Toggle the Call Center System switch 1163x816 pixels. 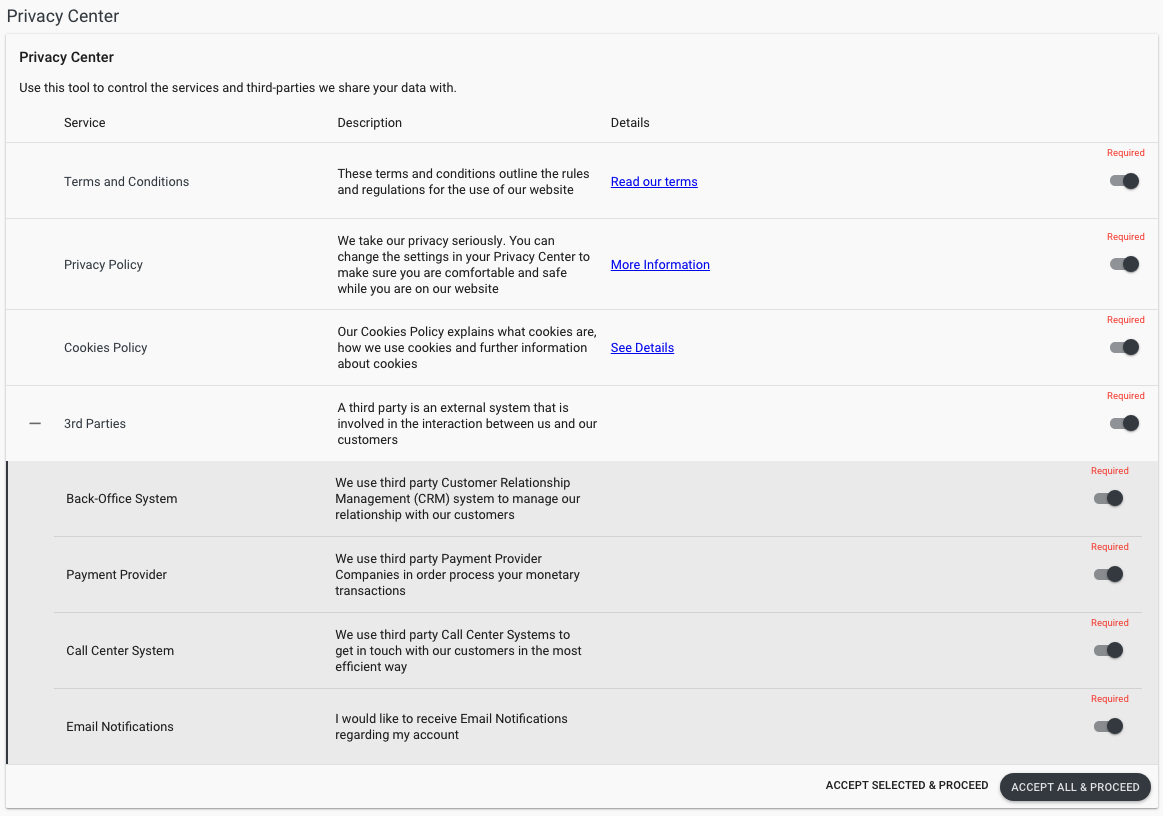click(x=1108, y=651)
